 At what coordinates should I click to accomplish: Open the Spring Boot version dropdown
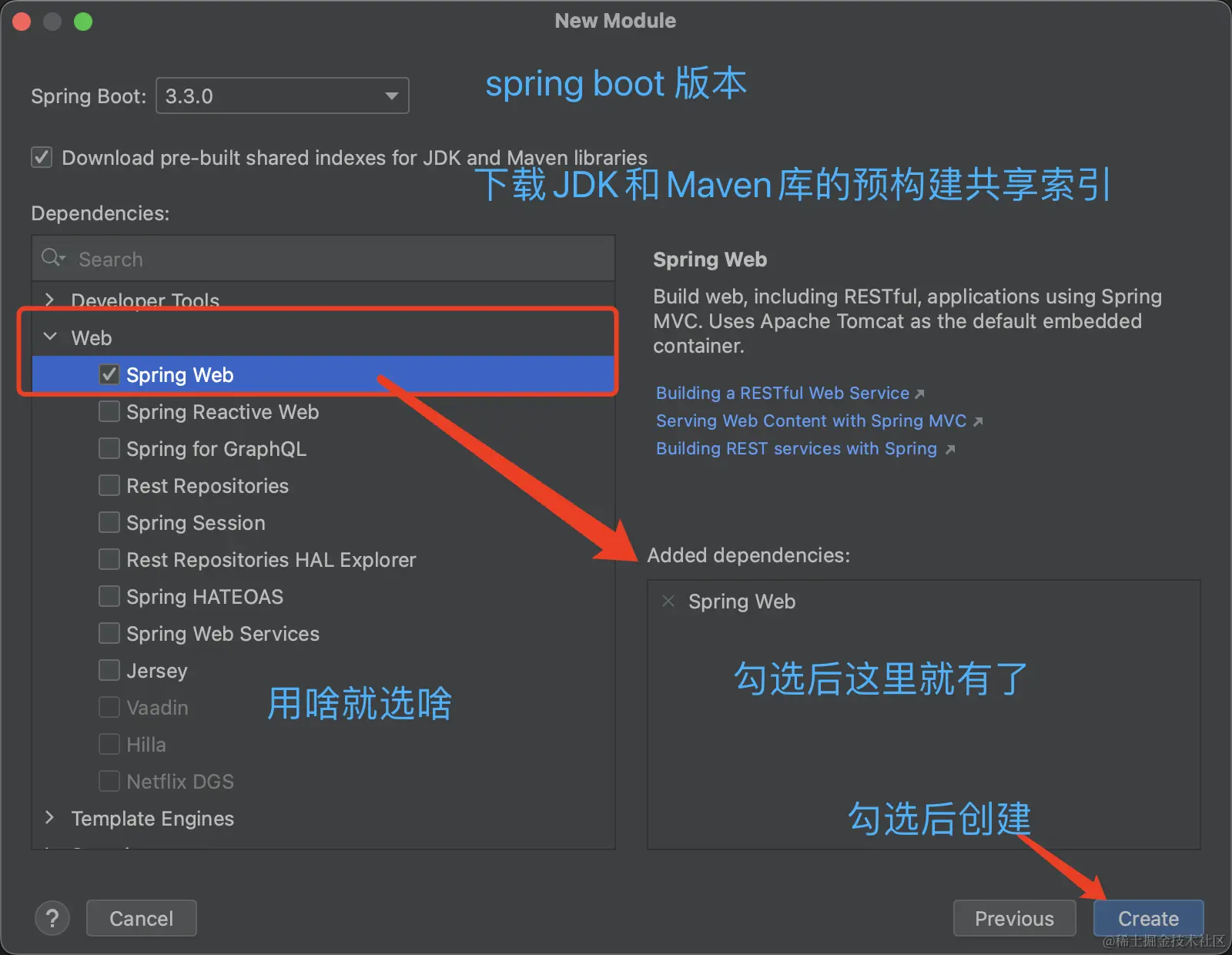[283, 95]
